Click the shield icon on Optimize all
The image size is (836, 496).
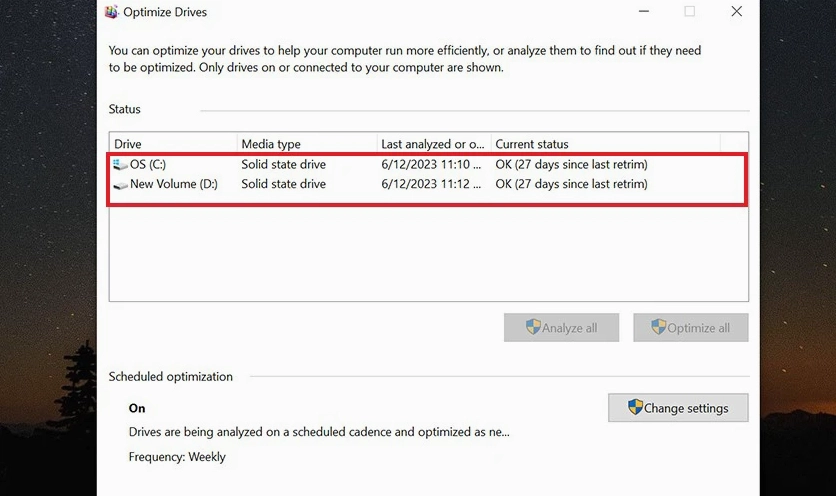[x=658, y=327]
